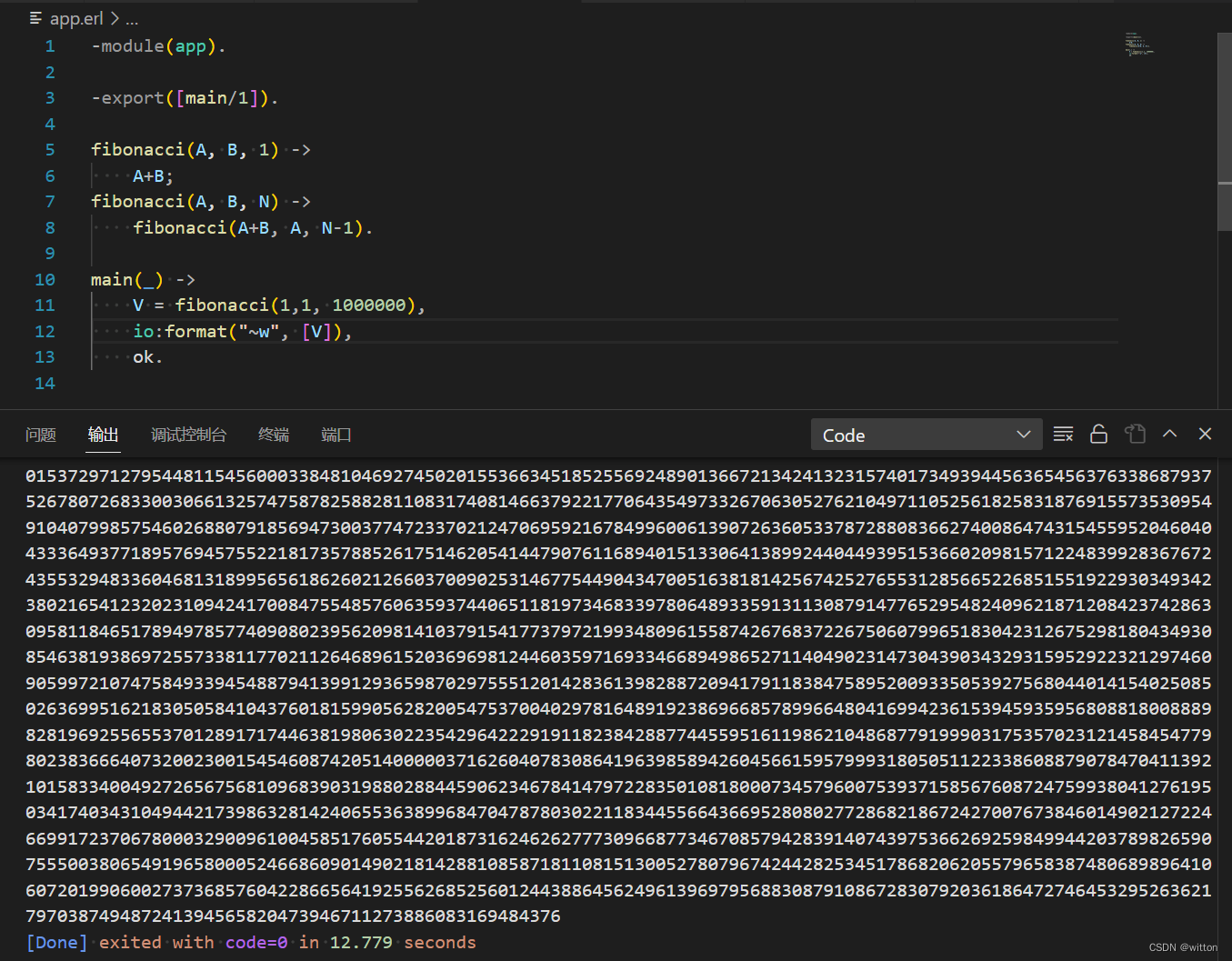Viewport: 1232px width, 961px height.
Task: Show the 端口 tab
Action: (x=336, y=435)
